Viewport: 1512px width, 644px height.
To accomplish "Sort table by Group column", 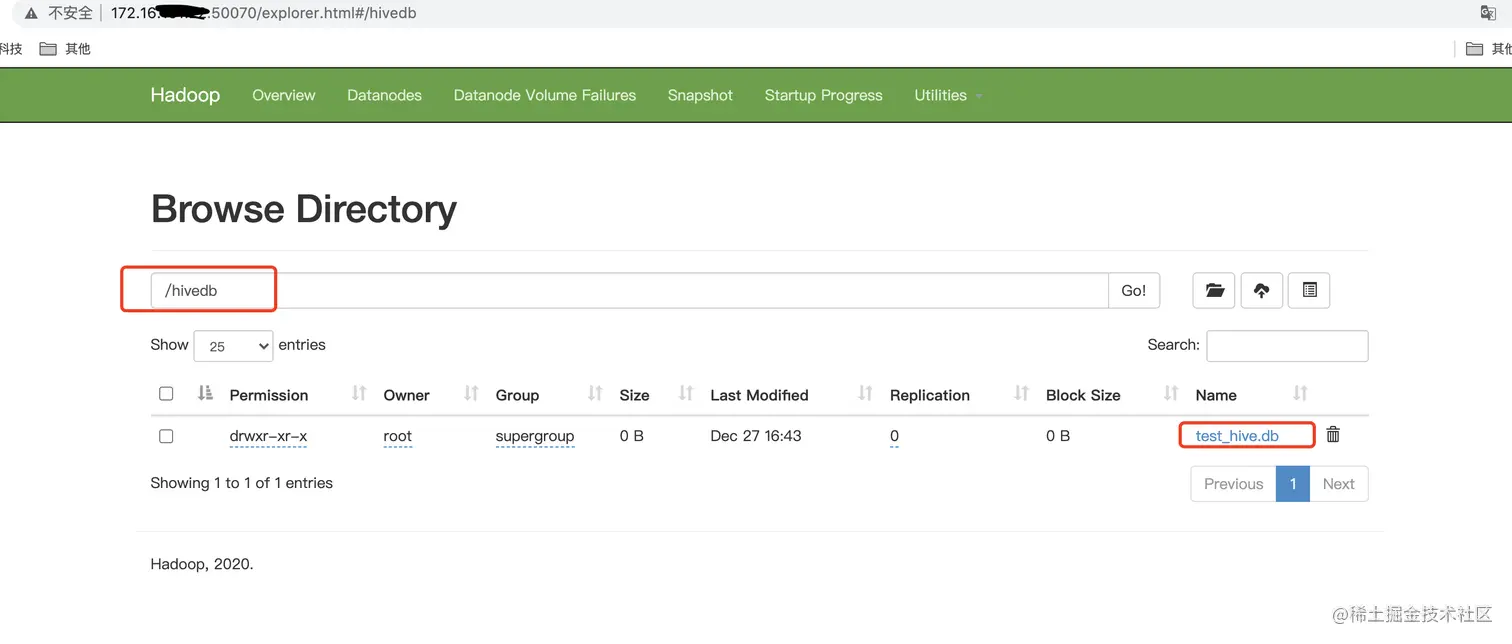I will pos(517,395).
